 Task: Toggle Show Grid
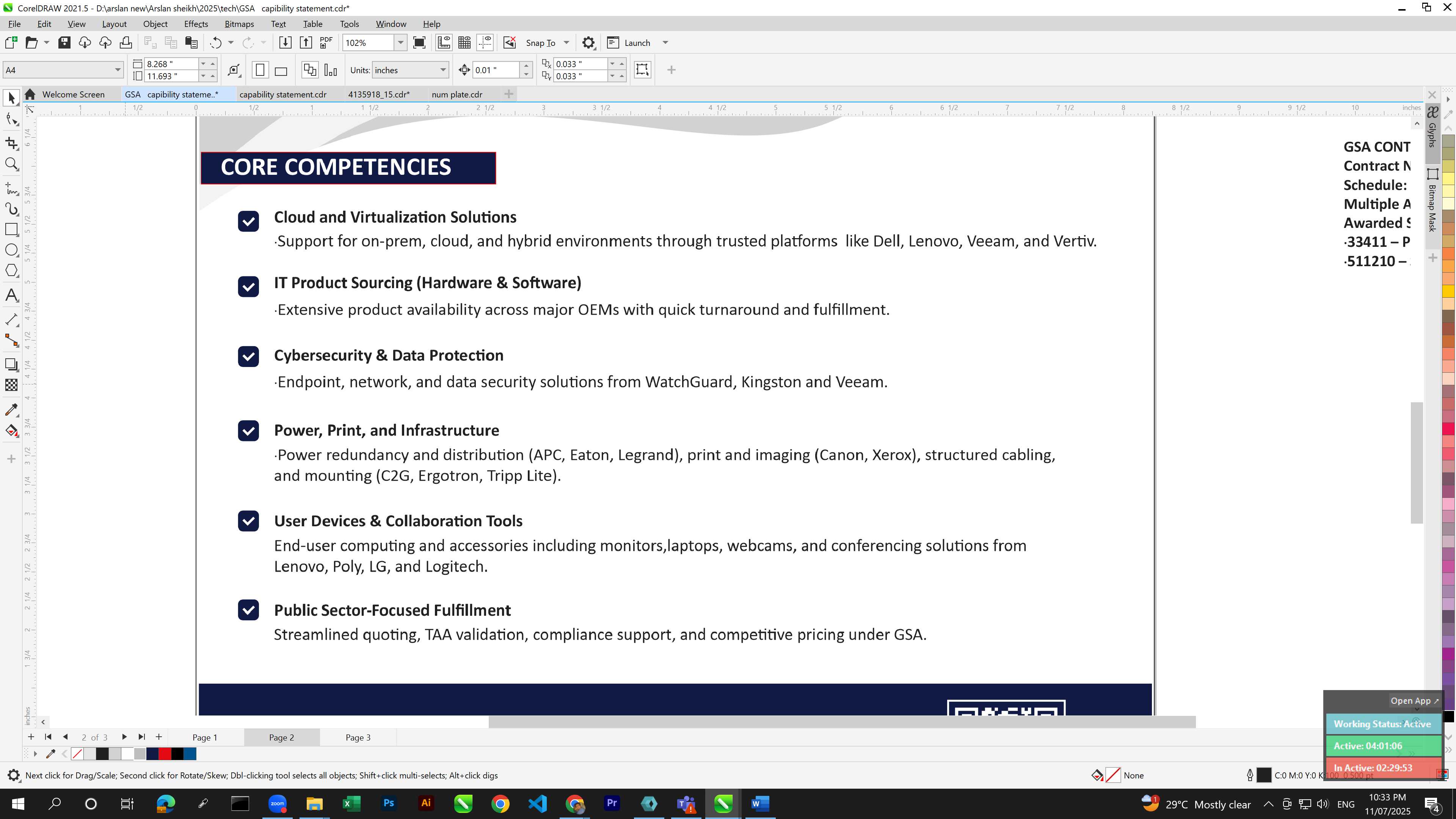464,42
